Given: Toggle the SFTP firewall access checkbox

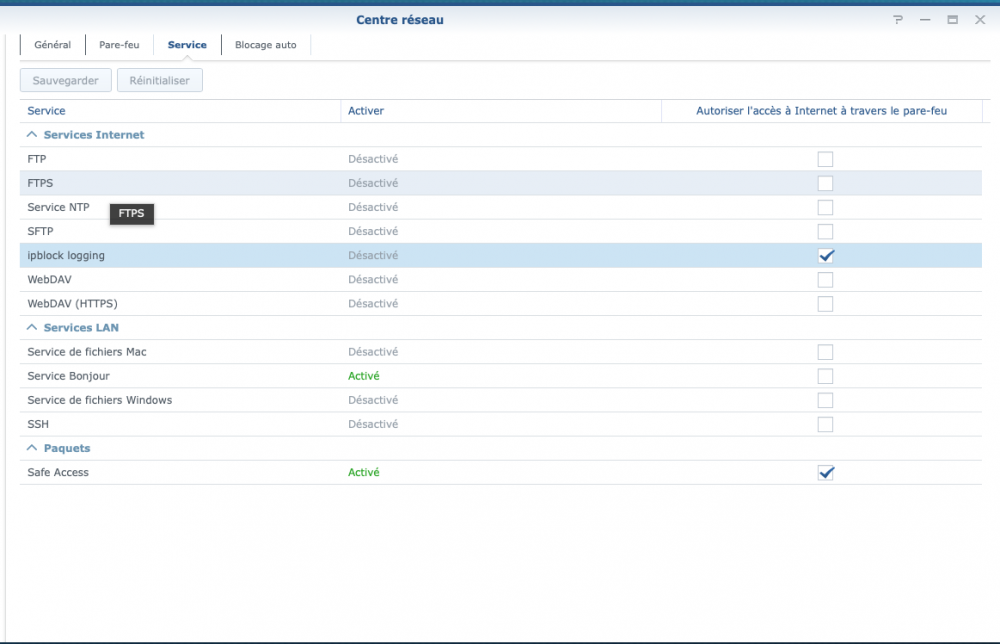Looking at the screenshot, I should coord(825,231).
